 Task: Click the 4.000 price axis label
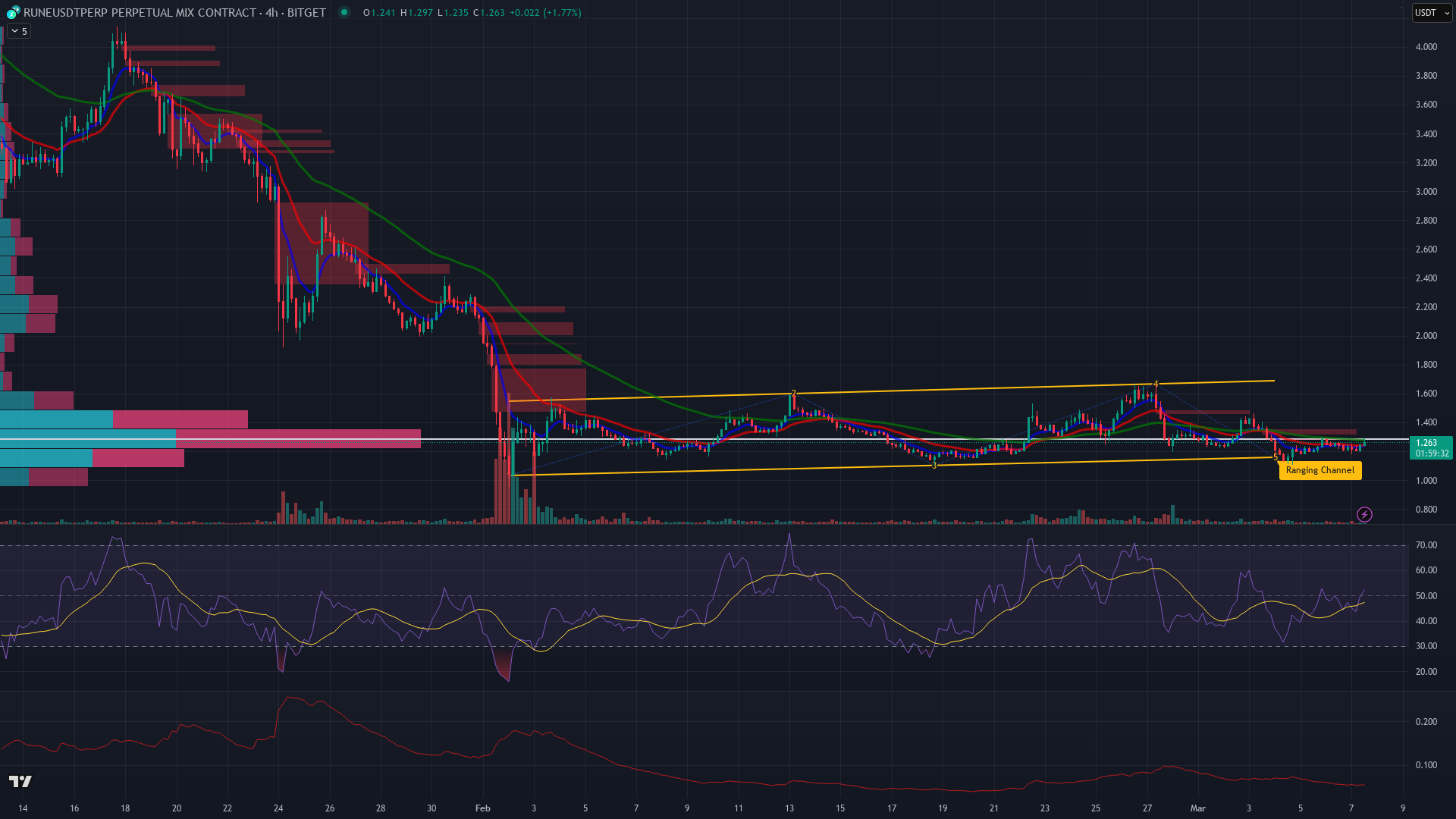1426,47
